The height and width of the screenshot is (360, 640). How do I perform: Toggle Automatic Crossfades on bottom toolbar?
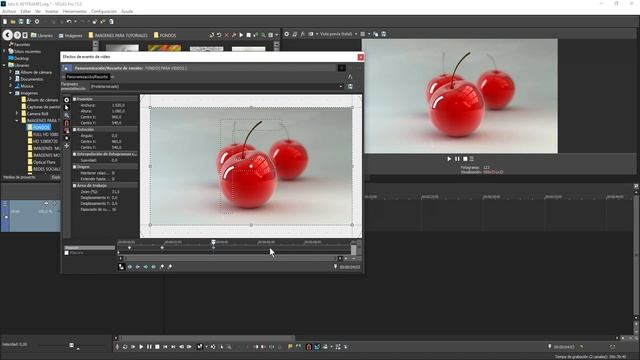[x=317, y=347]
